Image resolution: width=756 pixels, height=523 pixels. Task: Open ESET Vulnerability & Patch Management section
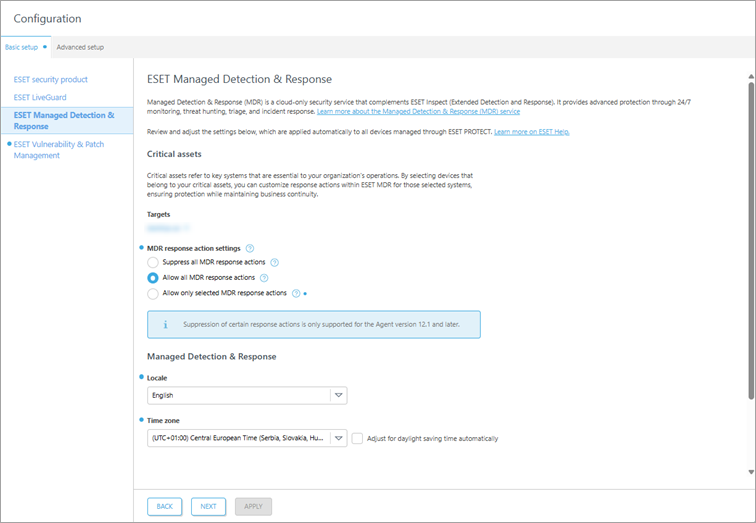(x=59, y=150)
